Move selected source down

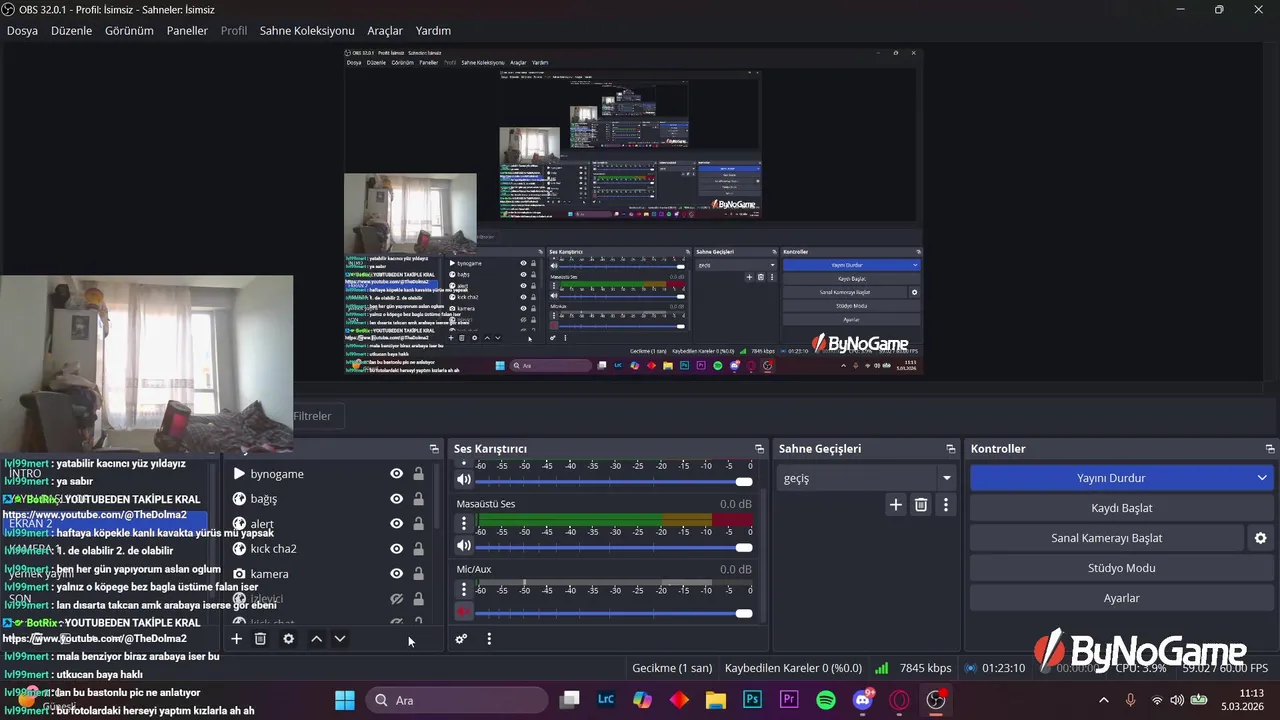340,639
